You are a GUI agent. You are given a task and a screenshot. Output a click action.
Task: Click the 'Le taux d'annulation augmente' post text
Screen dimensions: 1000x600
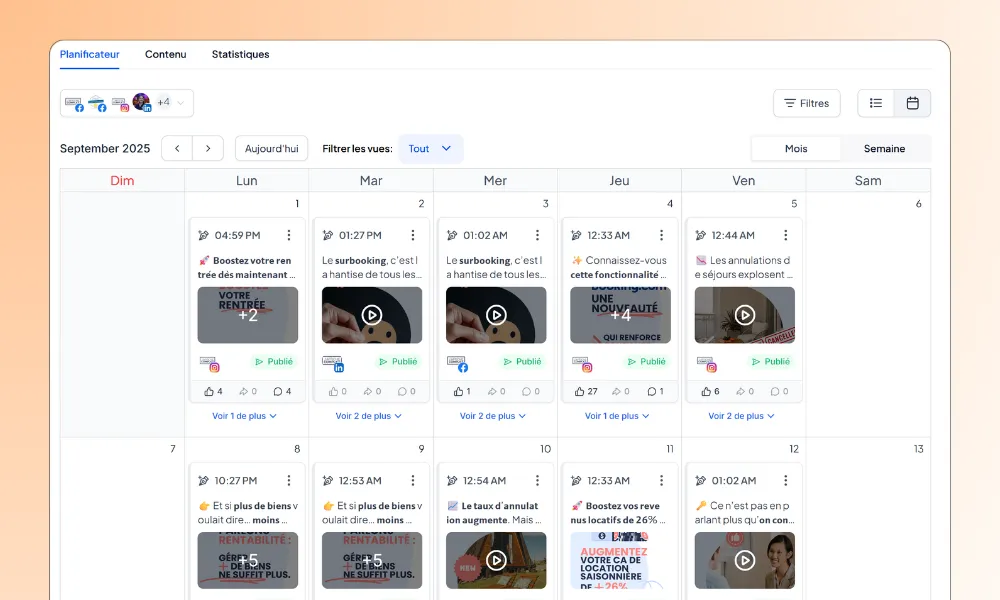[494, 513]
